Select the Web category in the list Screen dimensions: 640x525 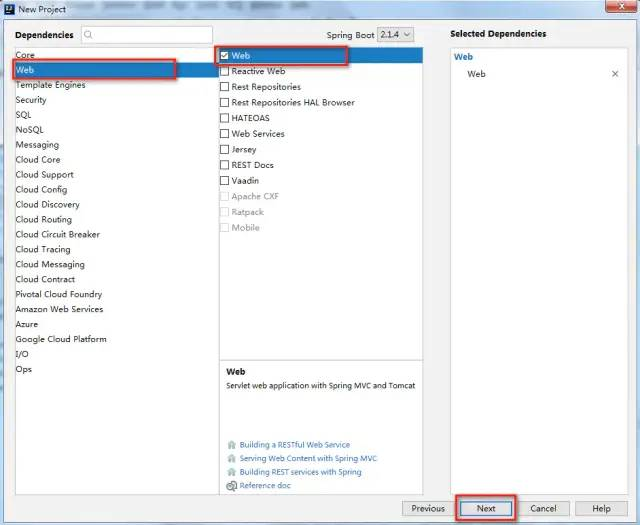[x=116, y=70]
